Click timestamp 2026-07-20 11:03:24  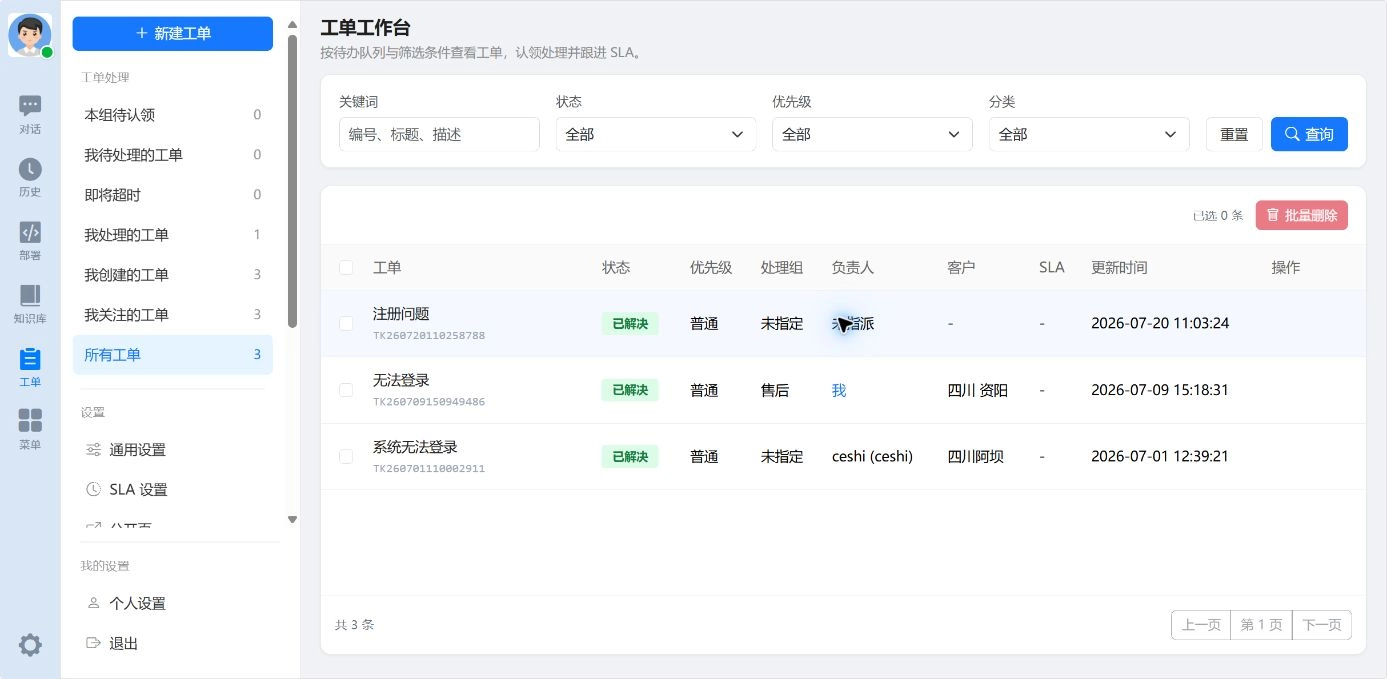tap(1160, 324)
